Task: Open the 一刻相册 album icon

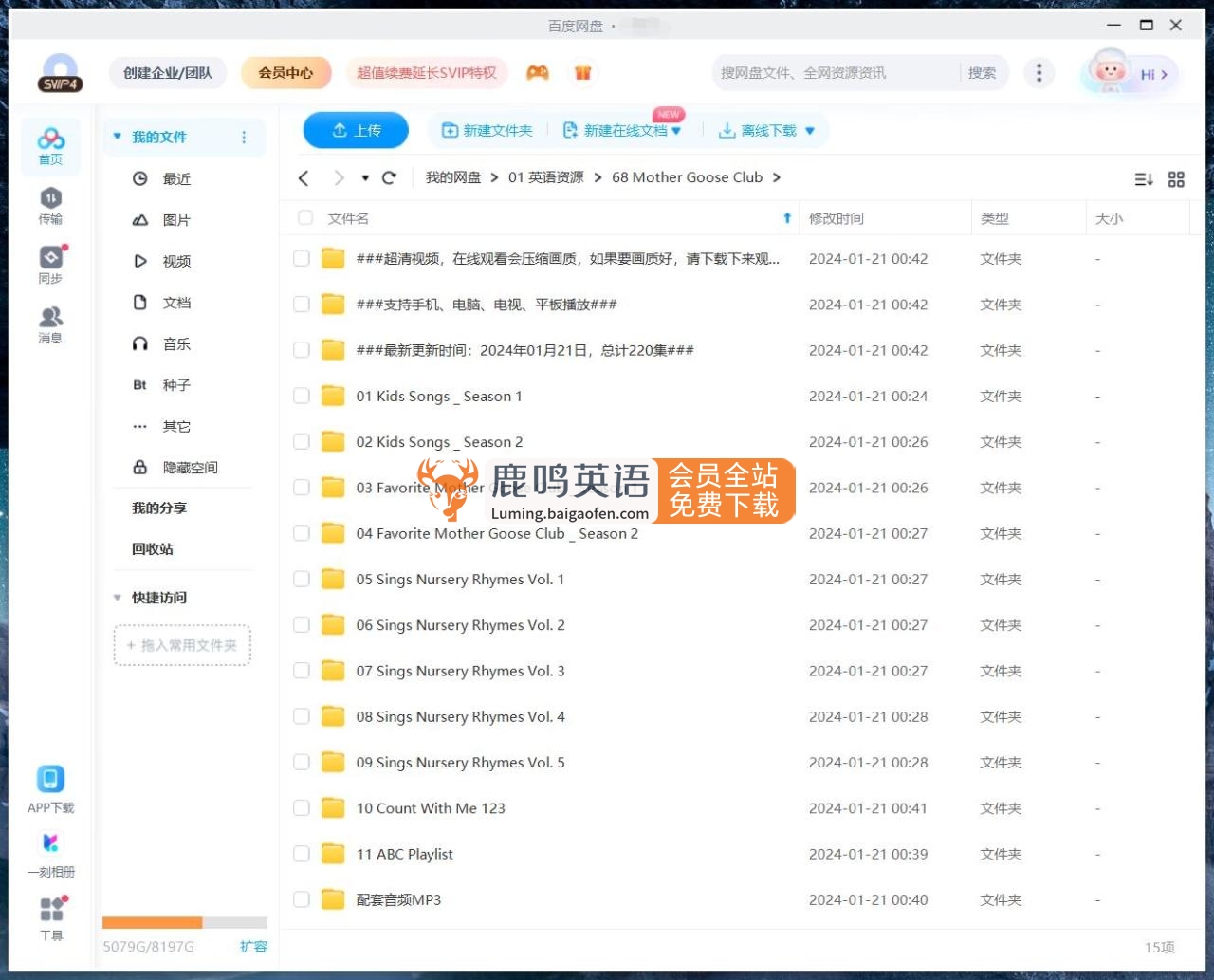Action: tap(51, 854)
